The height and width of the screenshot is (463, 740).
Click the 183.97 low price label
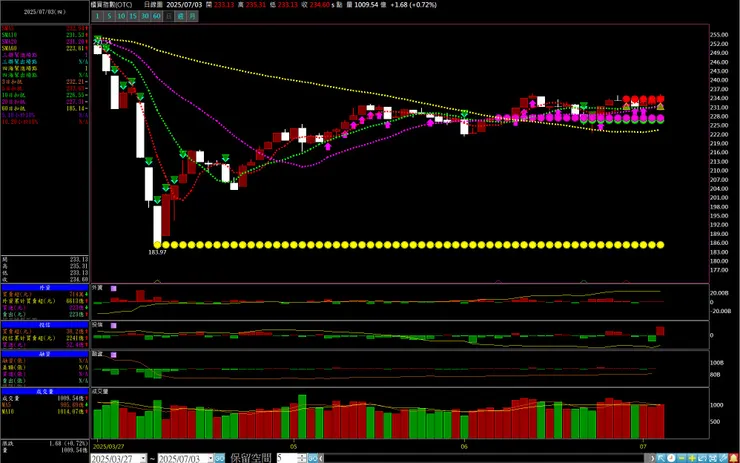[x=158, y=253]
